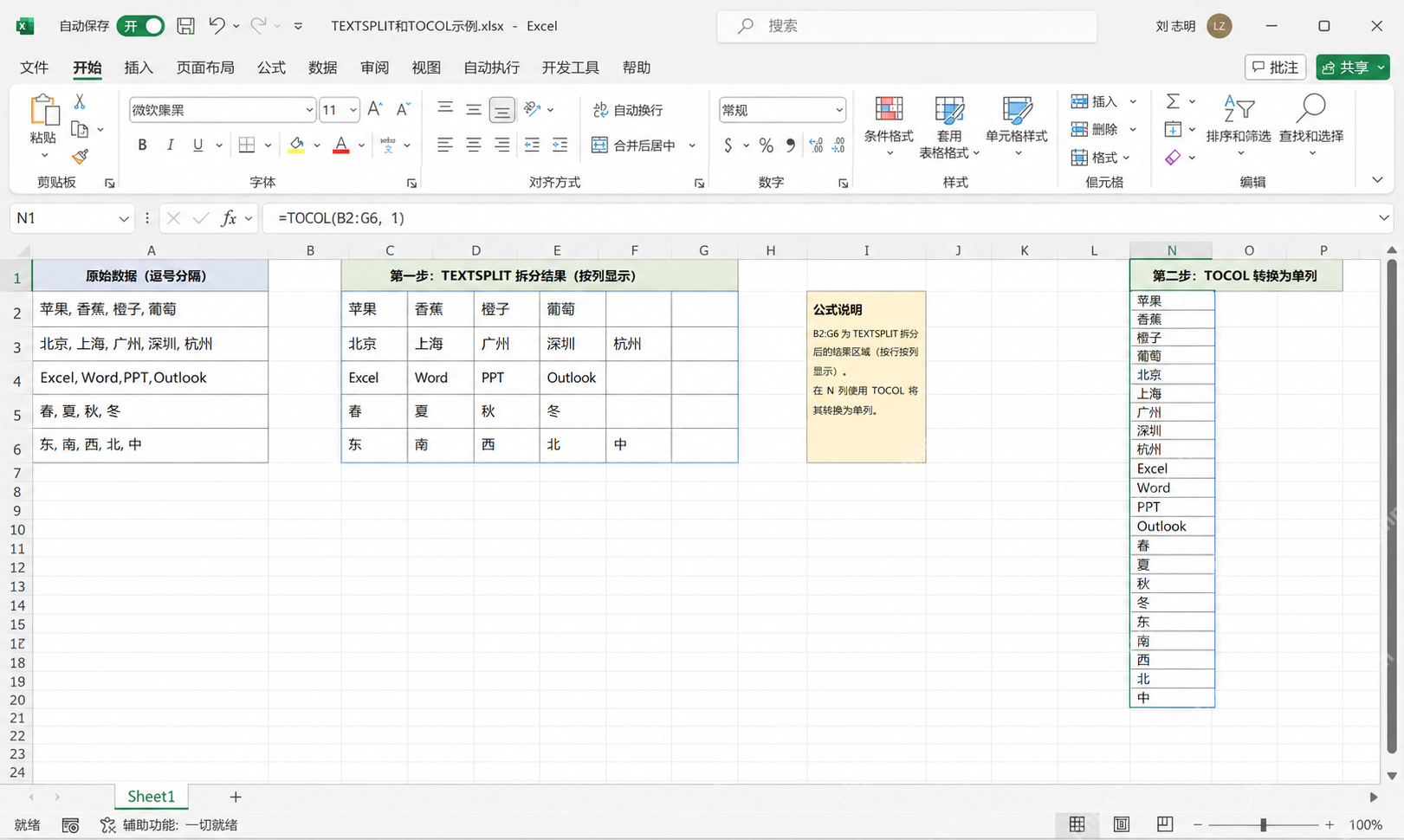Open the File (文件) tab
1404x840 pixels.
point(34,68)
